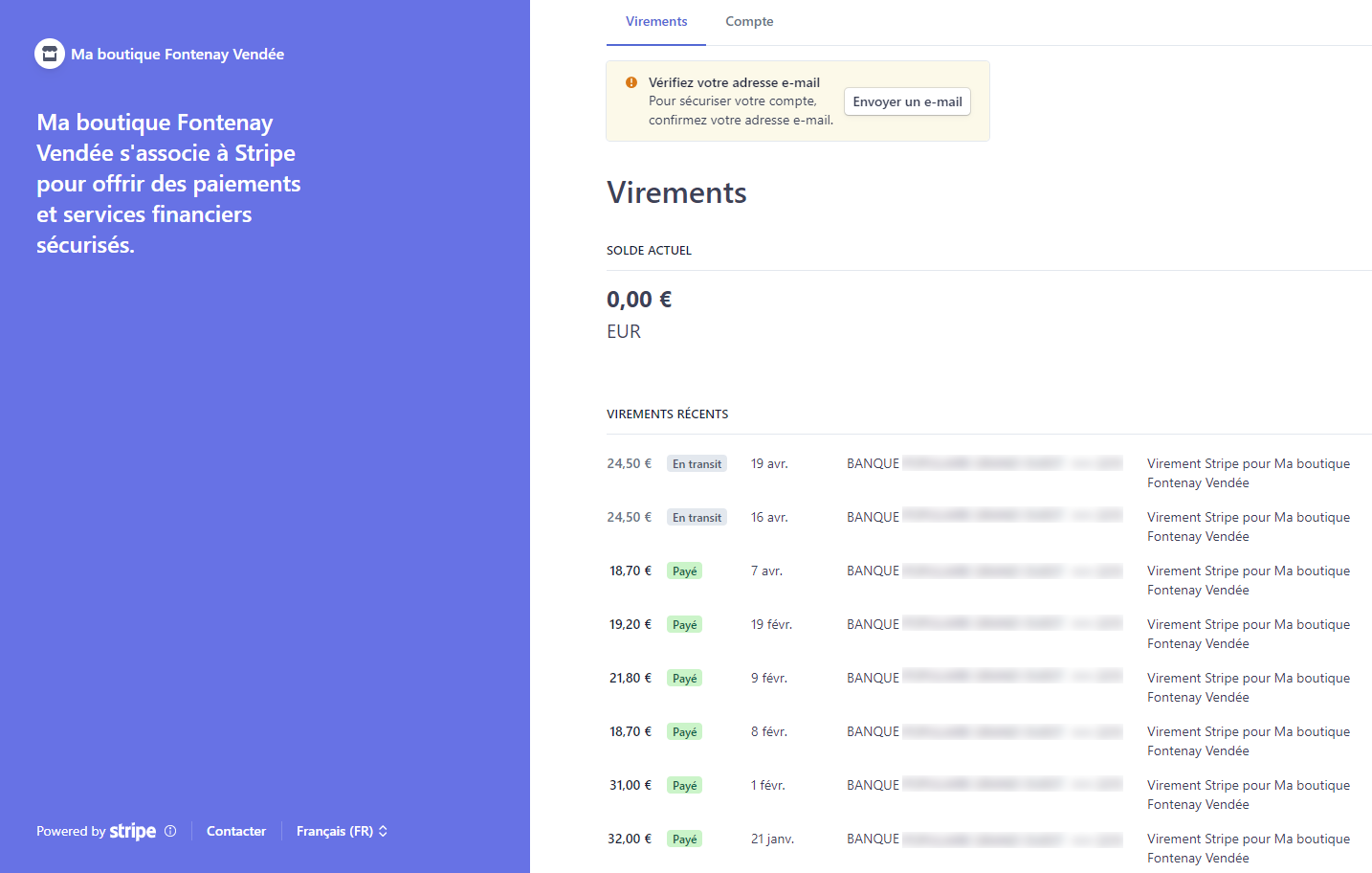
Task: Select the 21,80 € transfer amount
Action: click(631, 678)
